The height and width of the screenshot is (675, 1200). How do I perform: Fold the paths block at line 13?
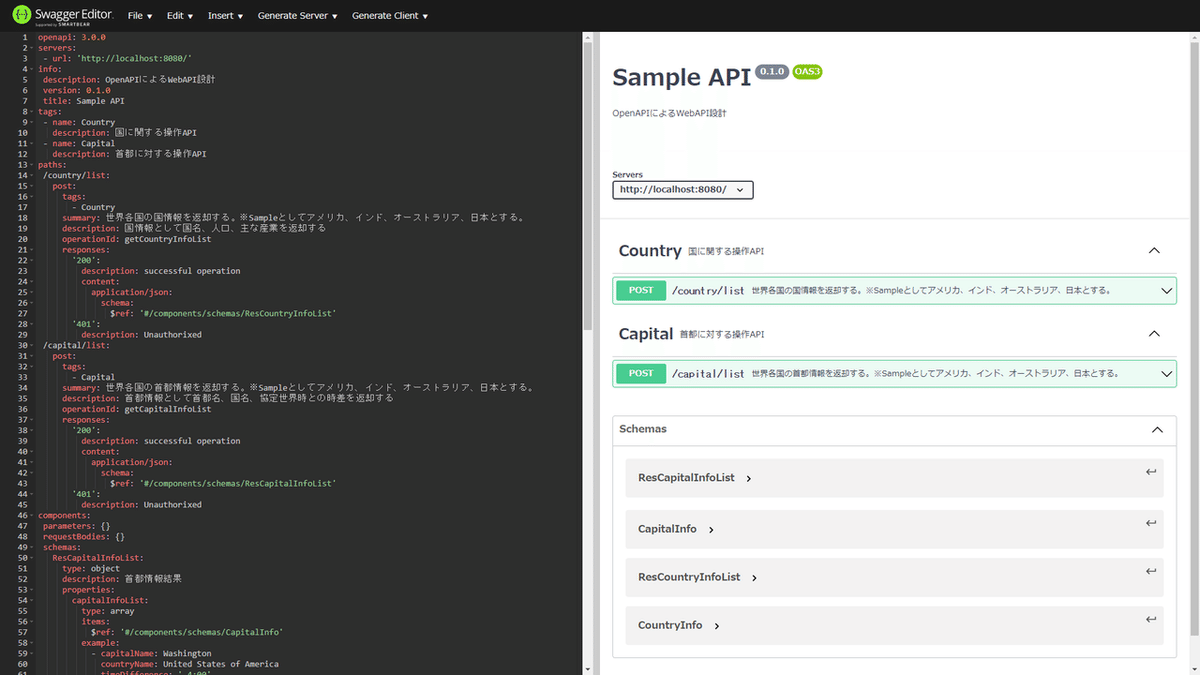tap(33, 165)
